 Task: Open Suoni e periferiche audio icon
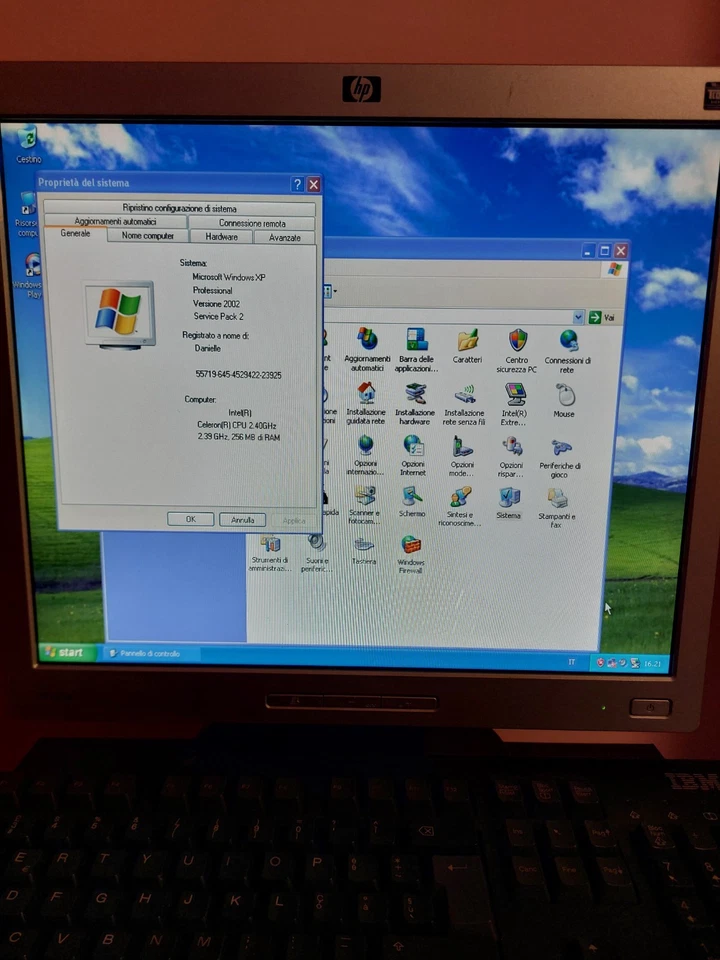pyautogui.click(x=317, y=553)
